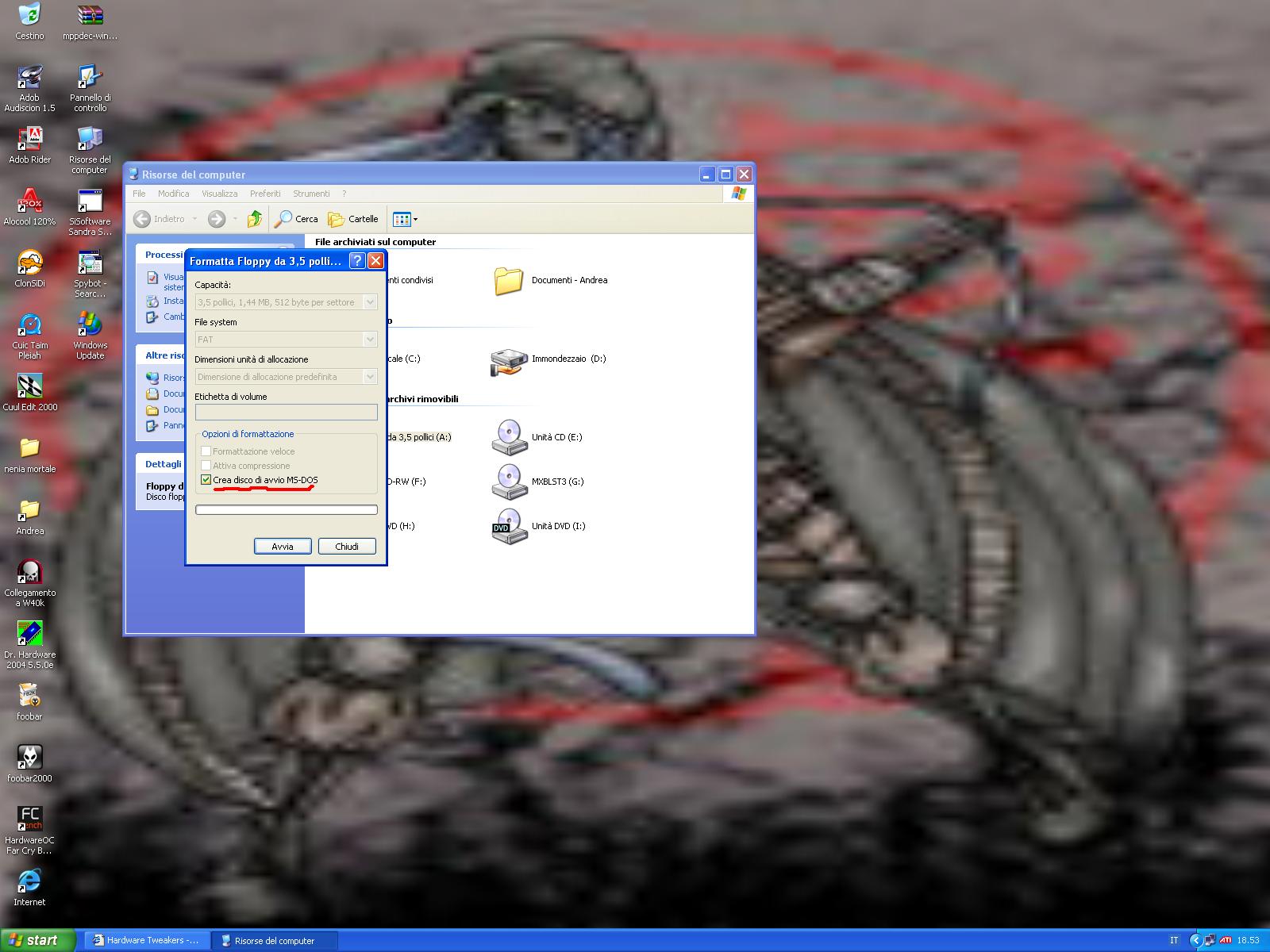Open the Dimensioni unità di allocazione dropdown
Viewport: 1270px width, 952px height.
click(287, 377)
